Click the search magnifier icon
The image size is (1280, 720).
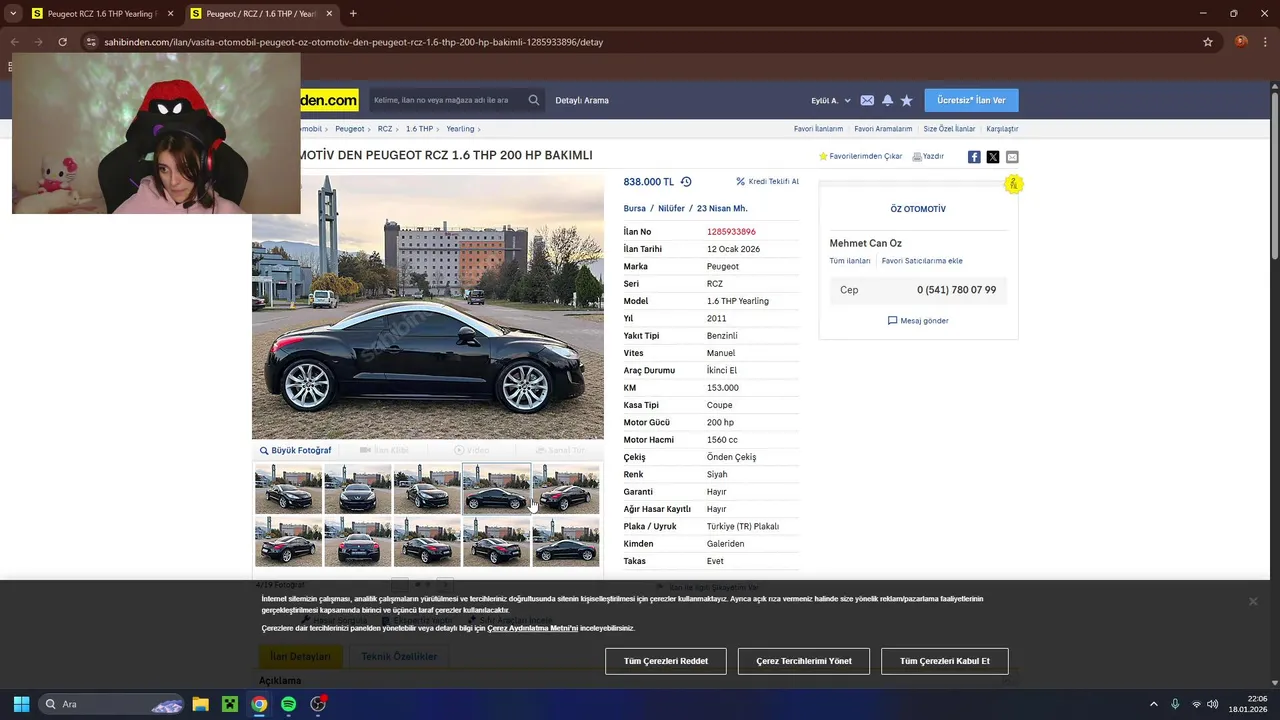tap(534, 100)
